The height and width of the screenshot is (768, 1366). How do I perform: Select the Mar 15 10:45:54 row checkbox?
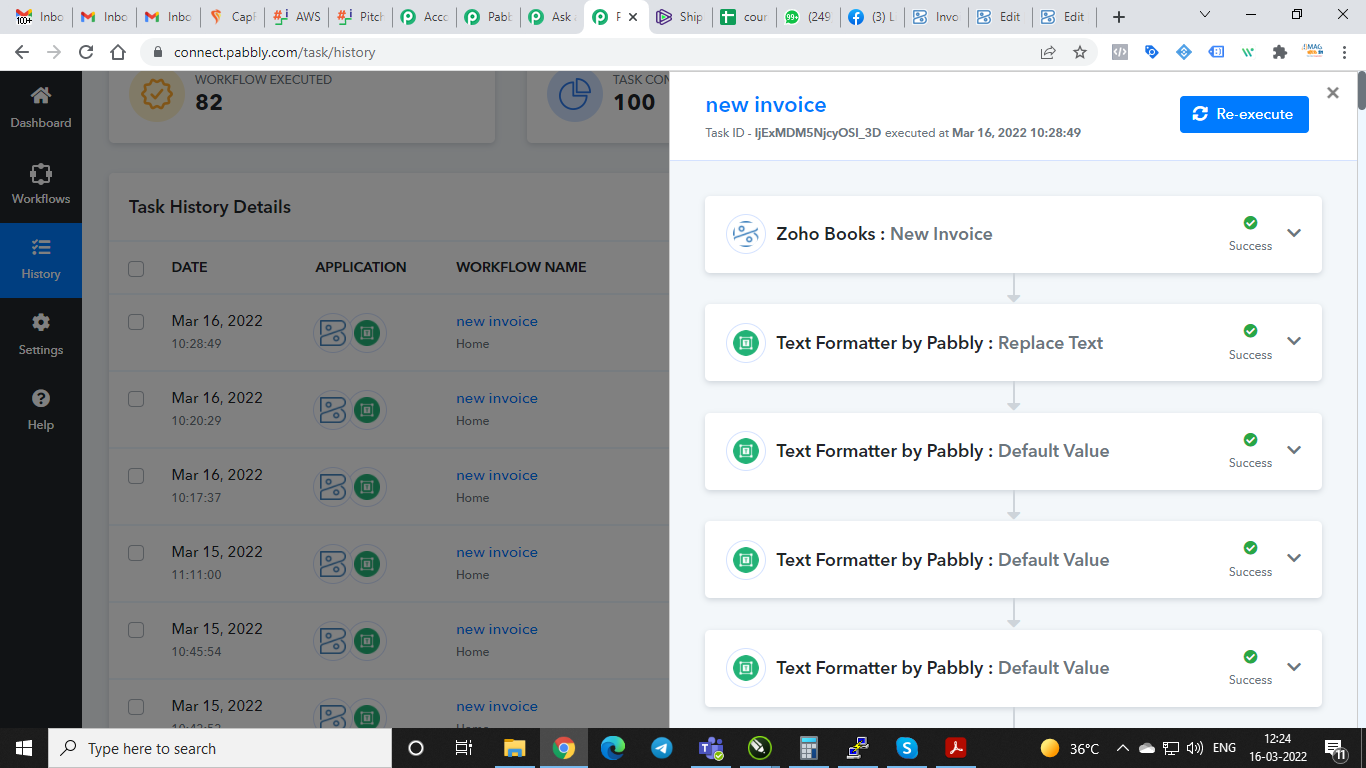click(136, 630)
